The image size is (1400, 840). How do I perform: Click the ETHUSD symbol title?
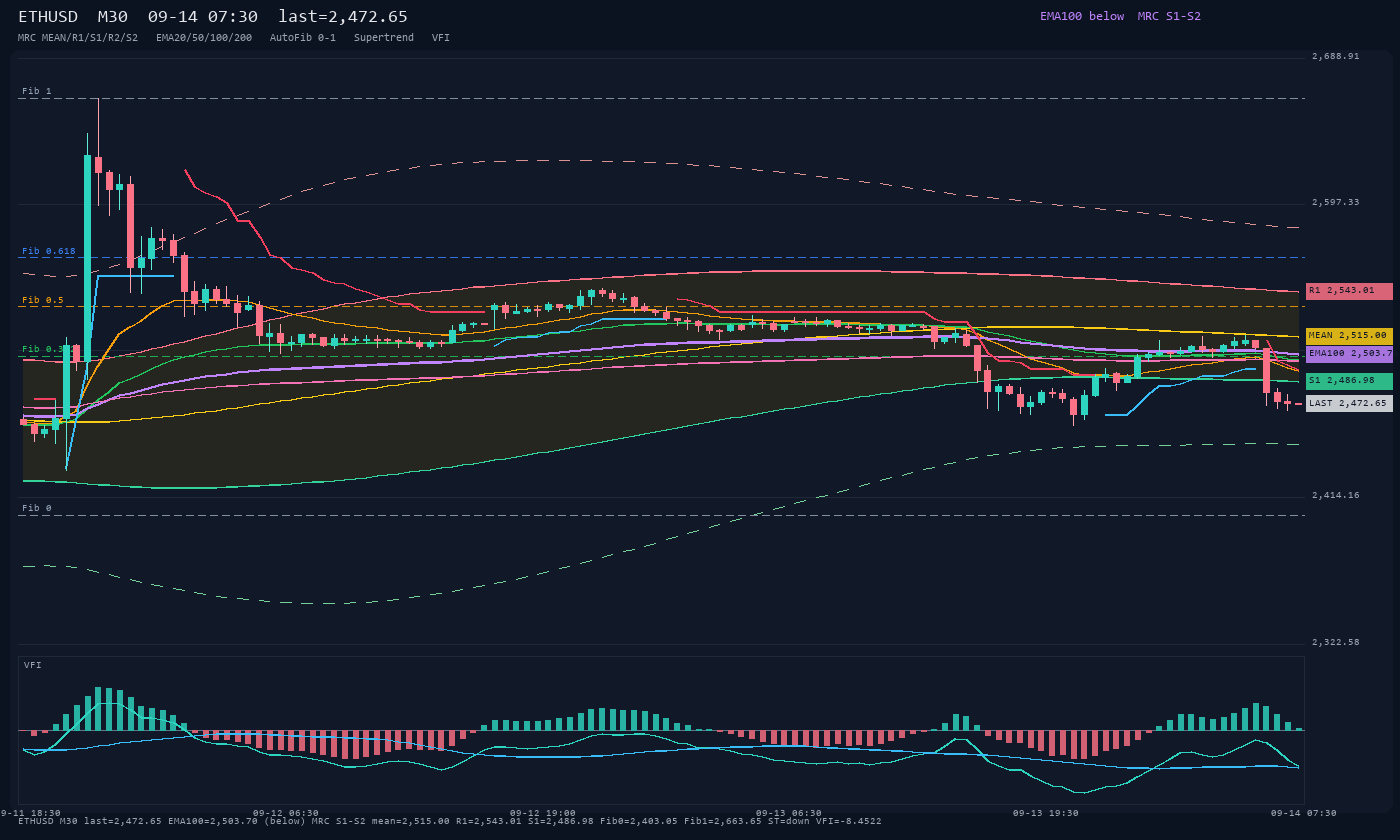point(48,17)
